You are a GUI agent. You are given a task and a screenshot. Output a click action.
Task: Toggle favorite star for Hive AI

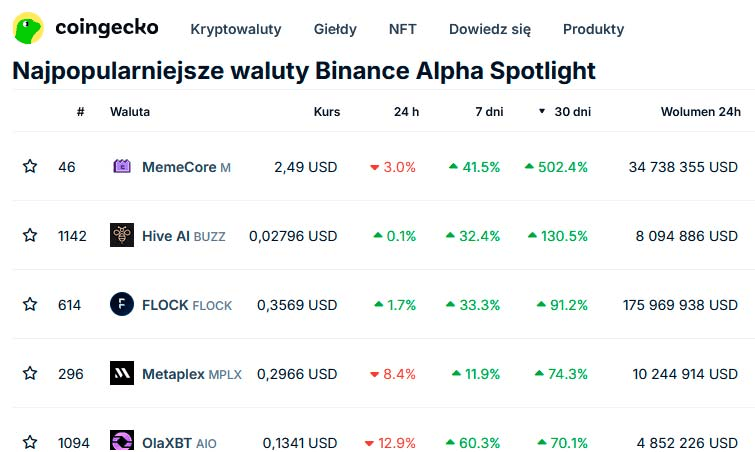click(x=30, y=236)
